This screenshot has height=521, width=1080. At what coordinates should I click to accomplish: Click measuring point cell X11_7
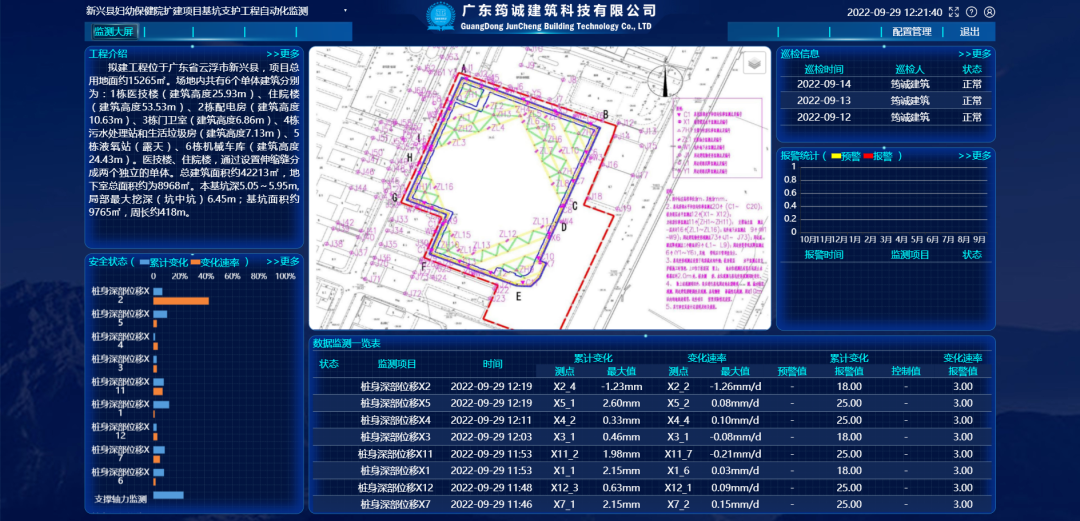pyautogui.click(x=678, y=453)
